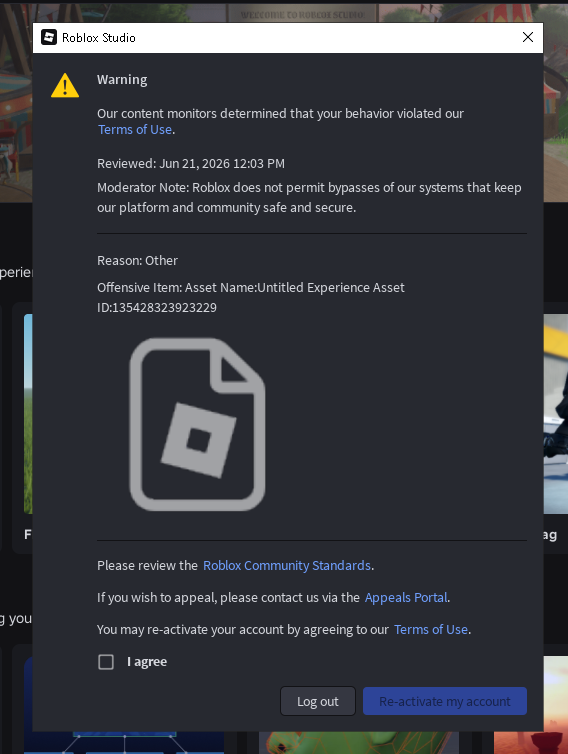The height and width of the screenshot is (754, 568).
Task: Click the Roblox Studio logo icon in title bar
Action: tap(49, 38)
